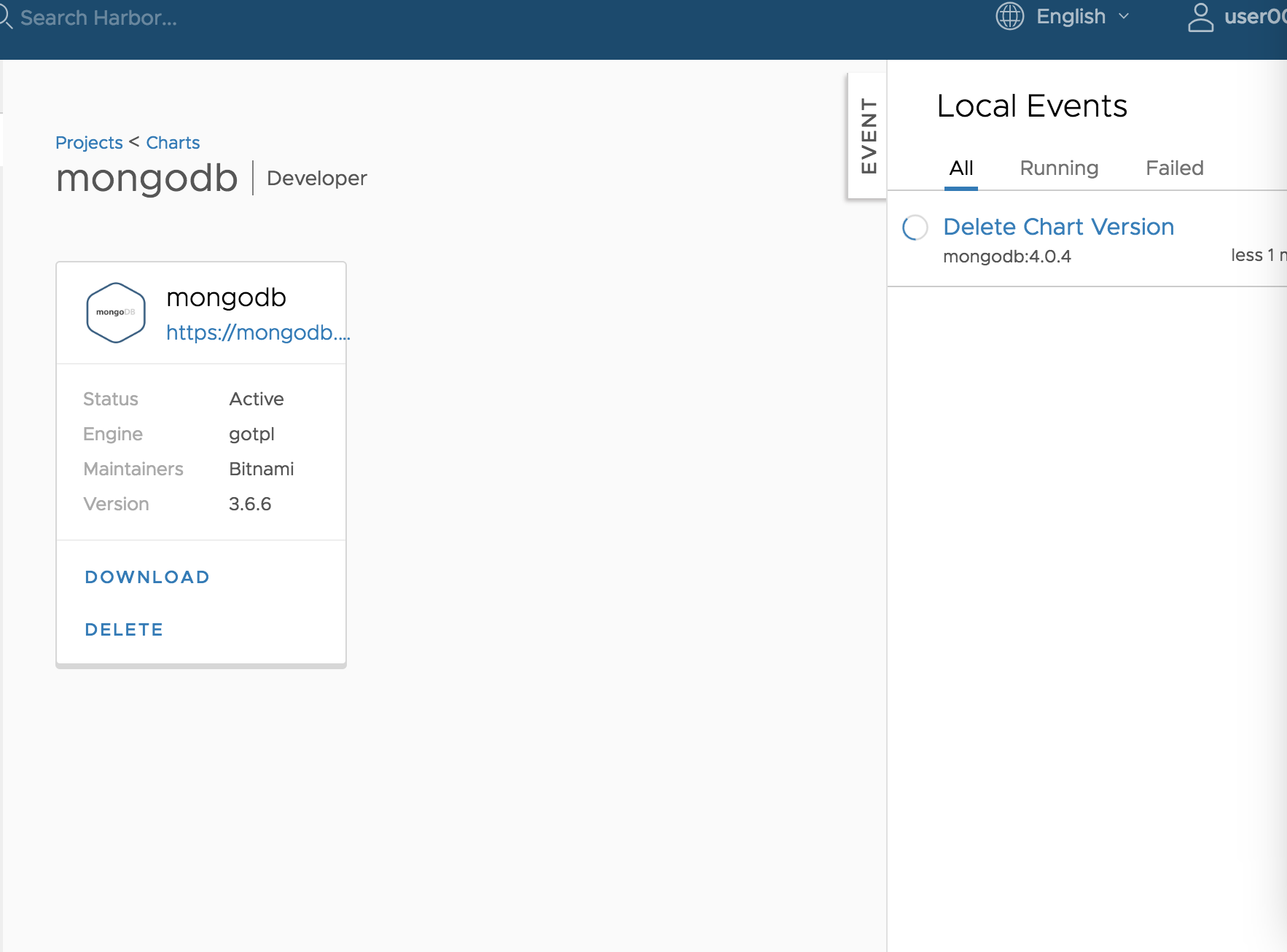Open the mongodb homepage URL link

(257, 332)
